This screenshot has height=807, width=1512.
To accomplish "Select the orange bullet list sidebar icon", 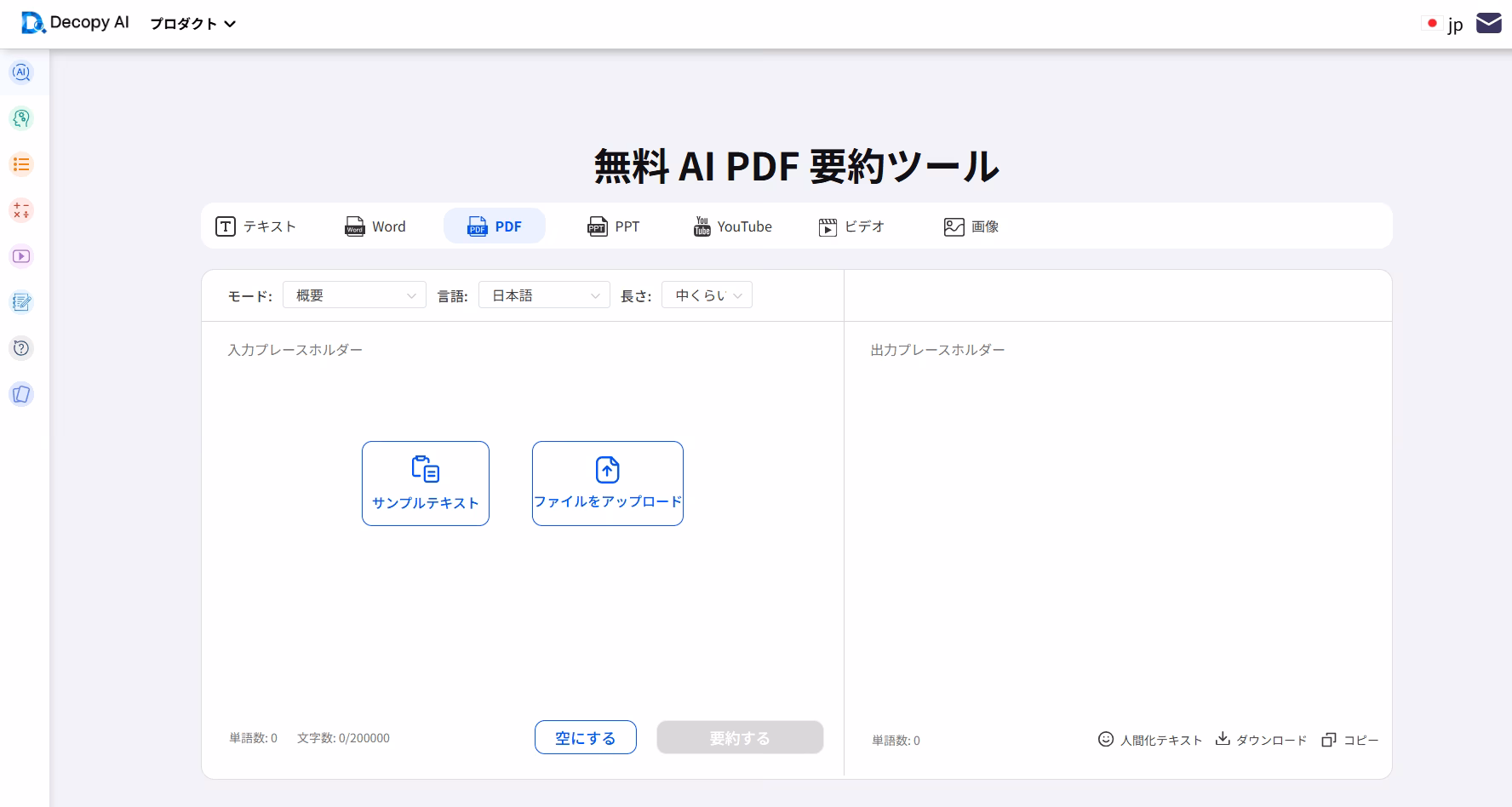I will point(21,164).
